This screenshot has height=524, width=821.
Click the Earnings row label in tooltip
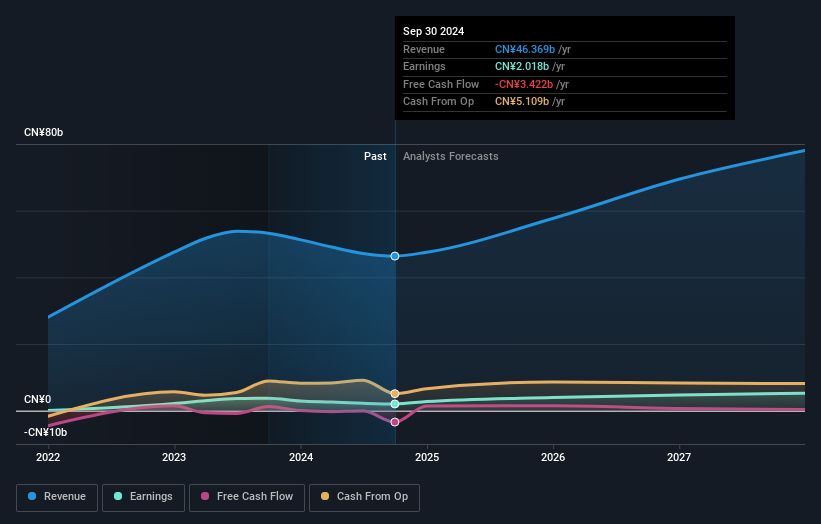[x=424, y=66]
